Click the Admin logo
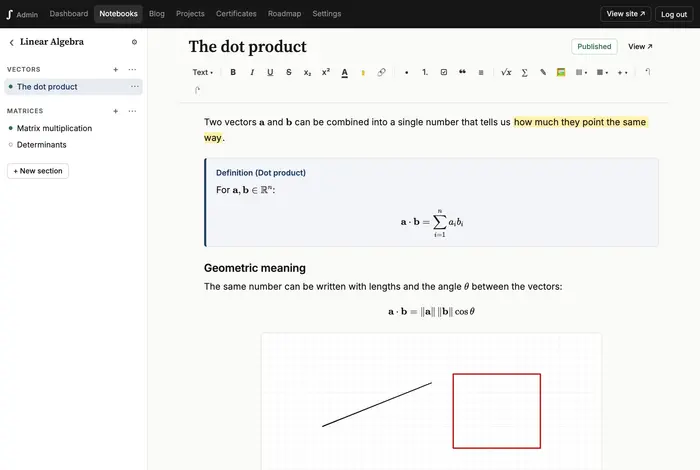The width and height of the screenshot is (700, 470). click(22, 14)
